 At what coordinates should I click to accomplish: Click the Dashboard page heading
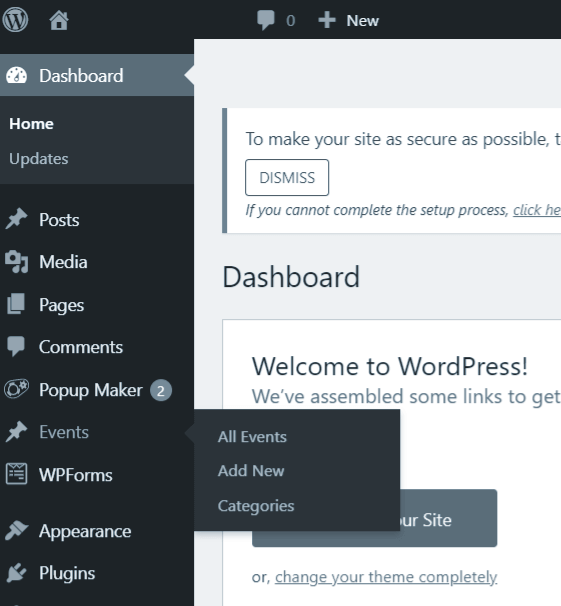click(291, 277)
